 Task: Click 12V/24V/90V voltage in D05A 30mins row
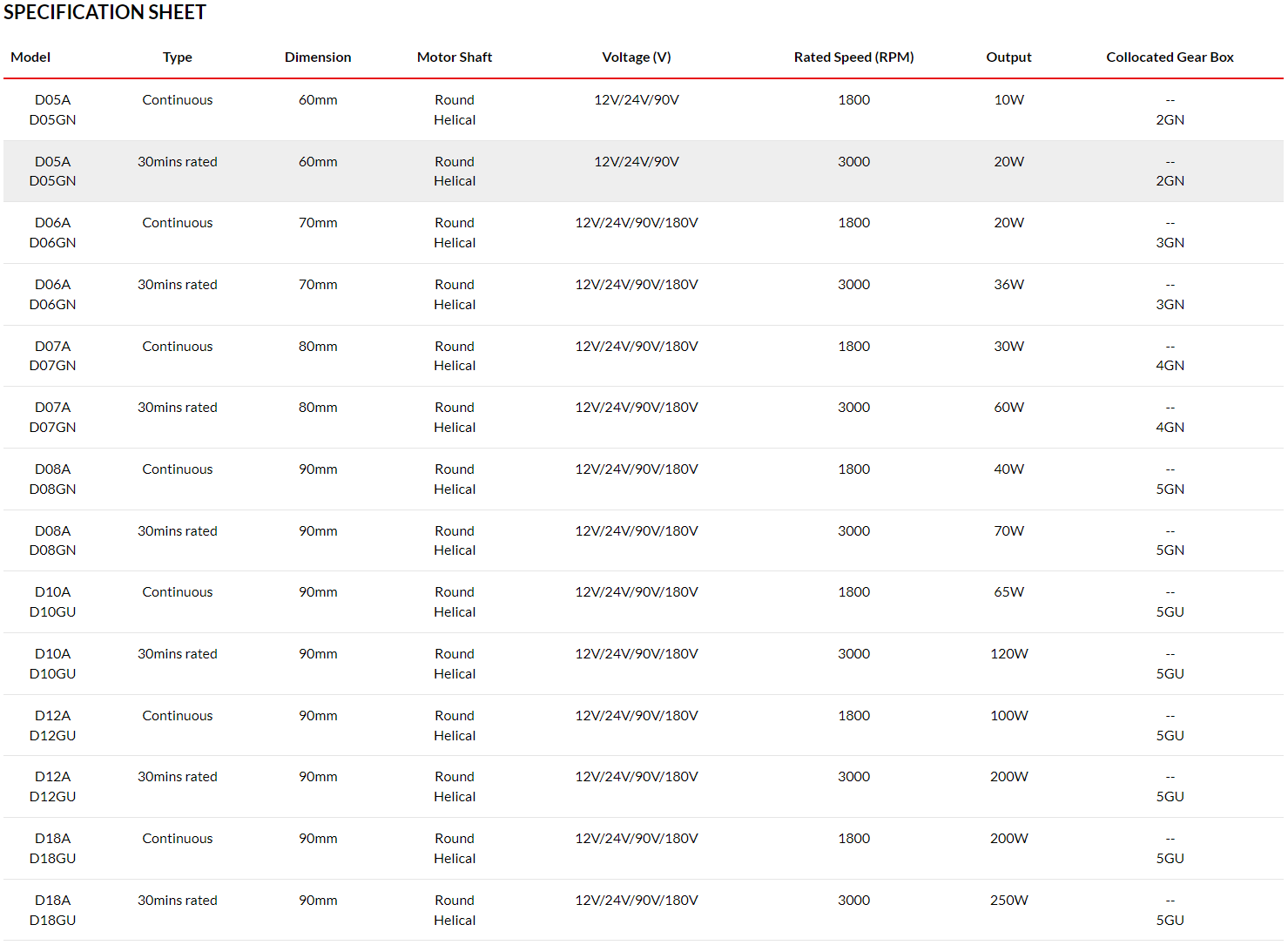click(x=637, y=161)
